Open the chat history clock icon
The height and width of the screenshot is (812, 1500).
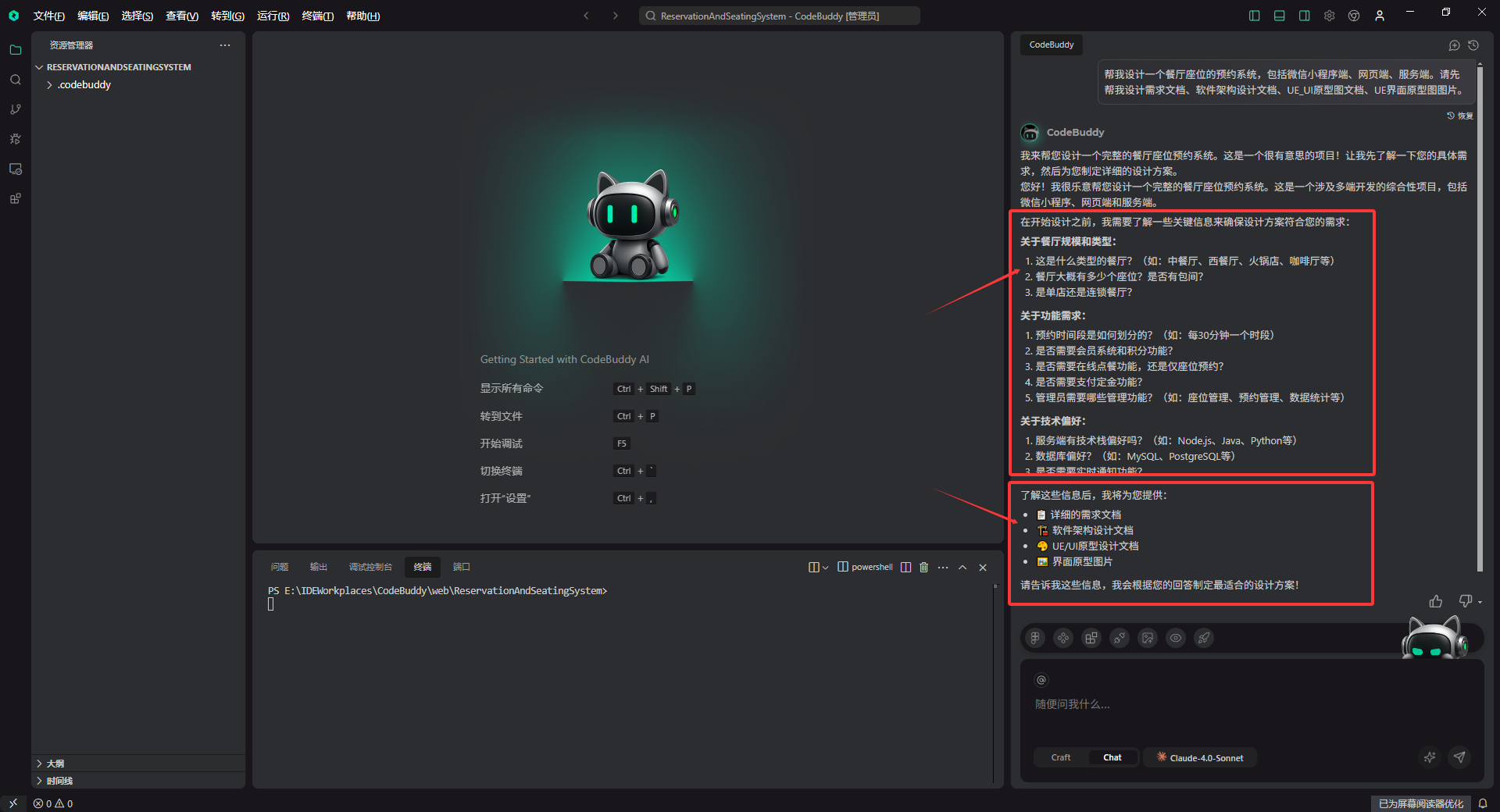(1473, 45)
